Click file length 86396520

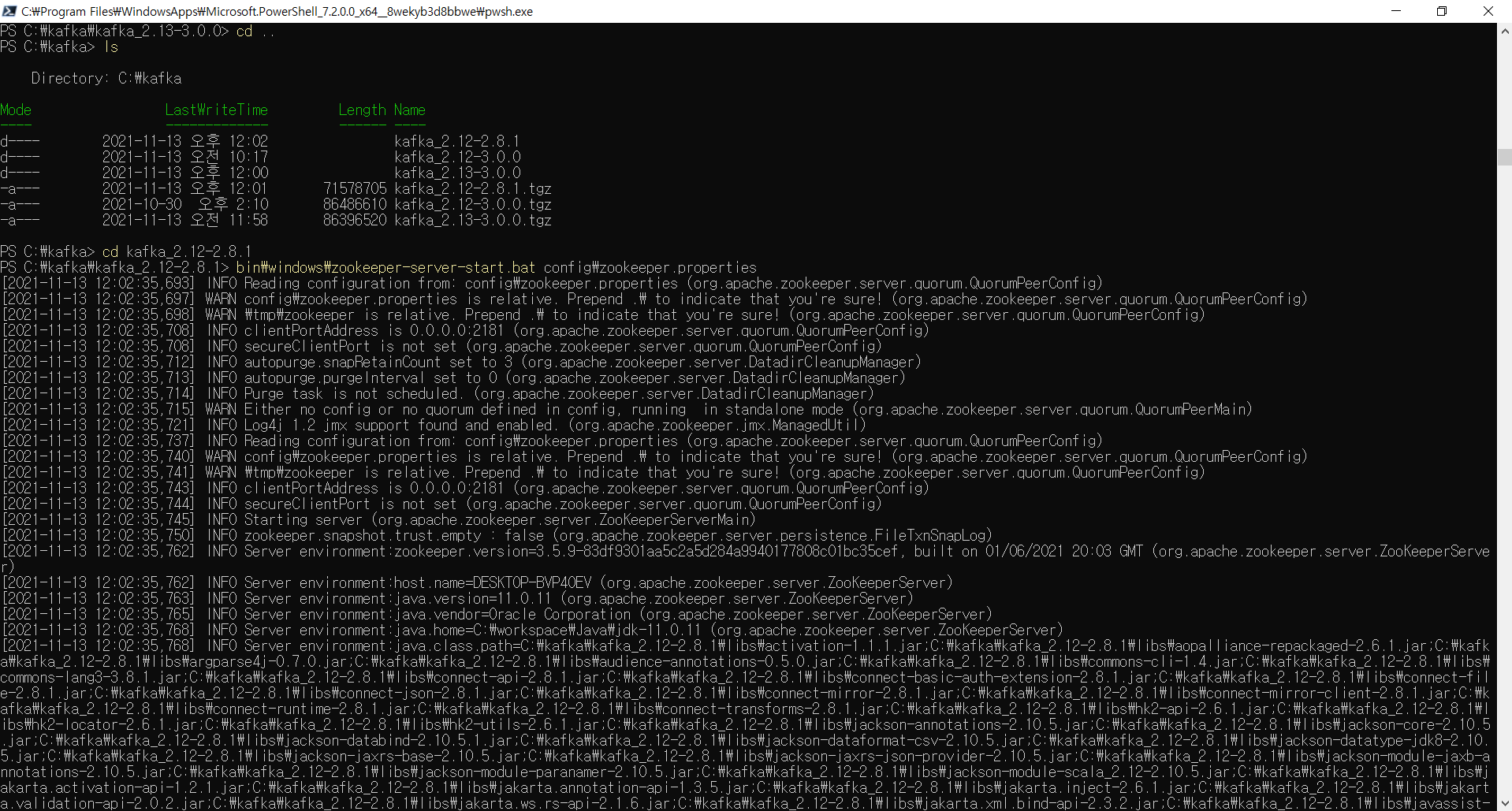tap(355, 220)
